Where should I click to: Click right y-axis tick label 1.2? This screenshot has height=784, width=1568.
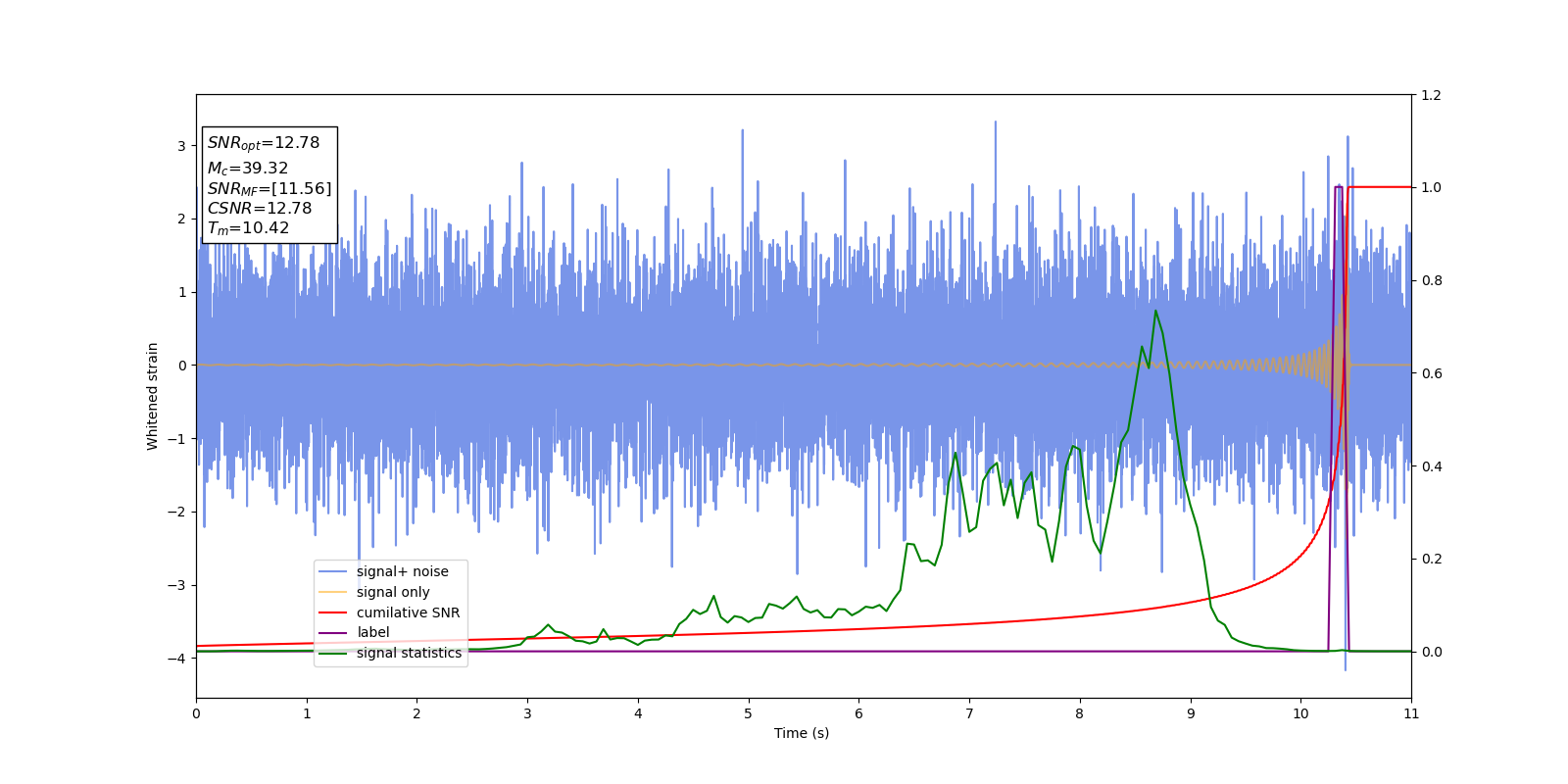pyautogui.click(x=1432, y=95)
